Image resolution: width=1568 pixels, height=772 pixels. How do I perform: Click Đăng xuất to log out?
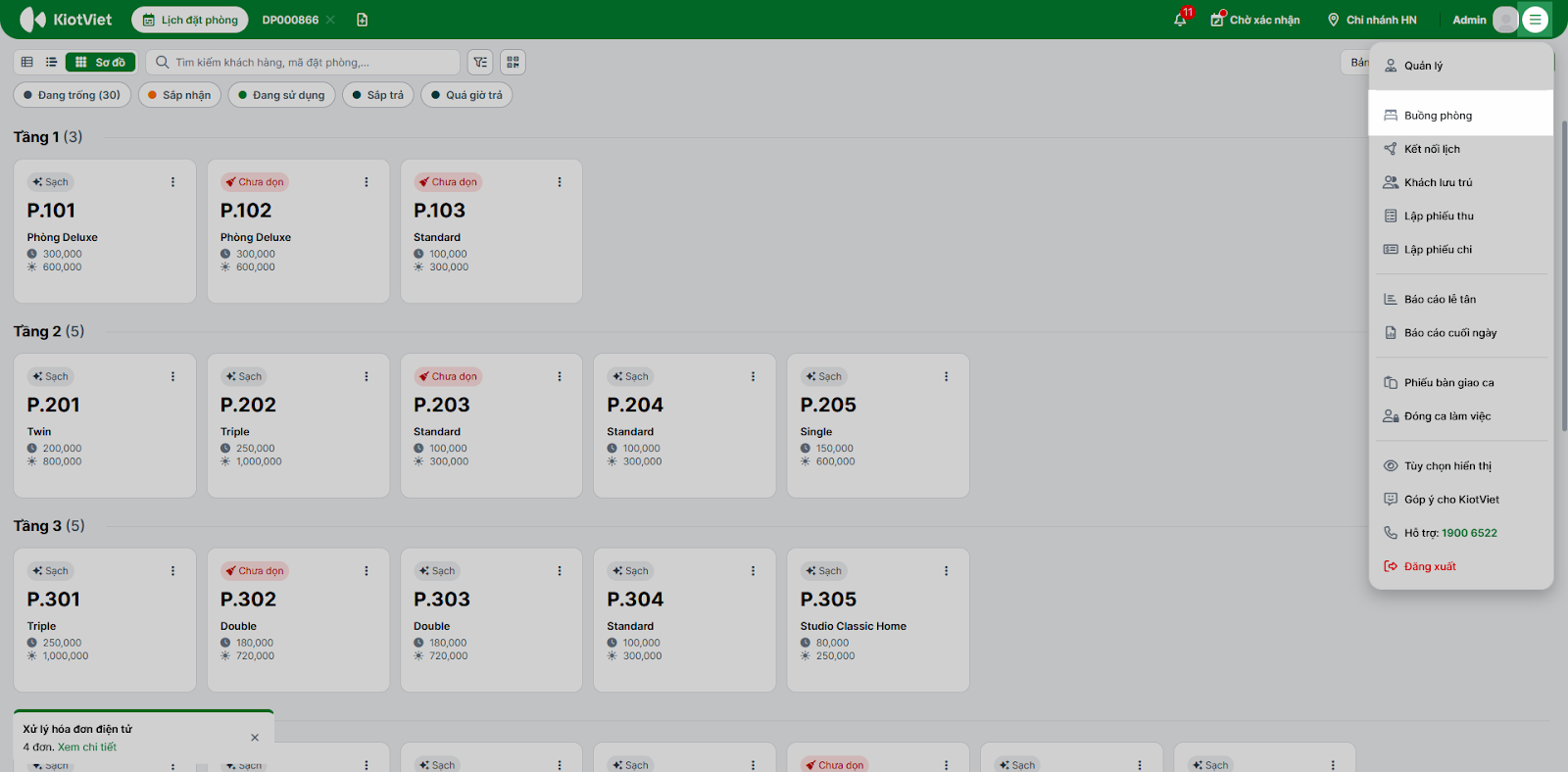(x=1429, y=566)
